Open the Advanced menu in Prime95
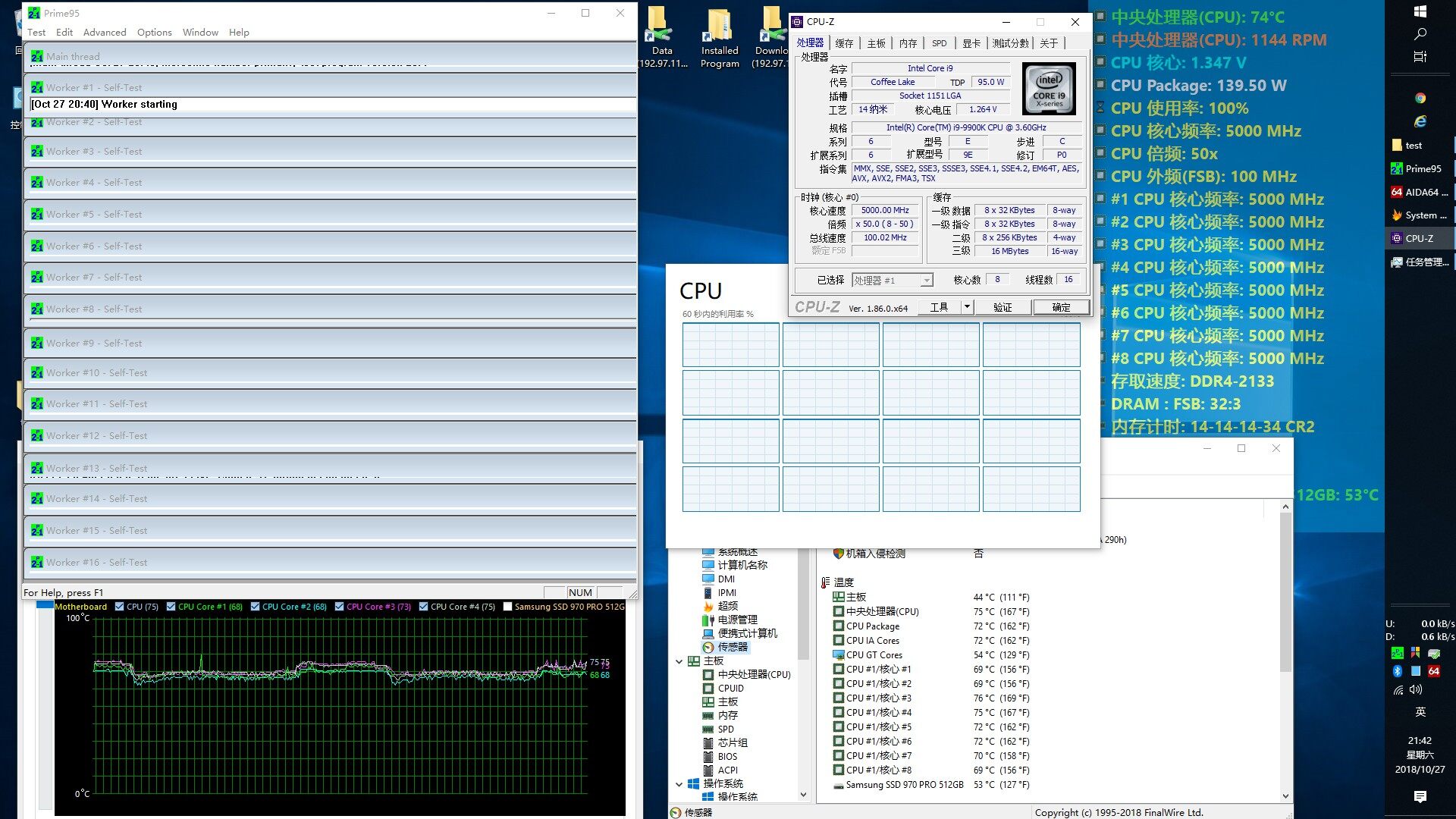Screen dimensions: 1456x819 tap(105, 33)
